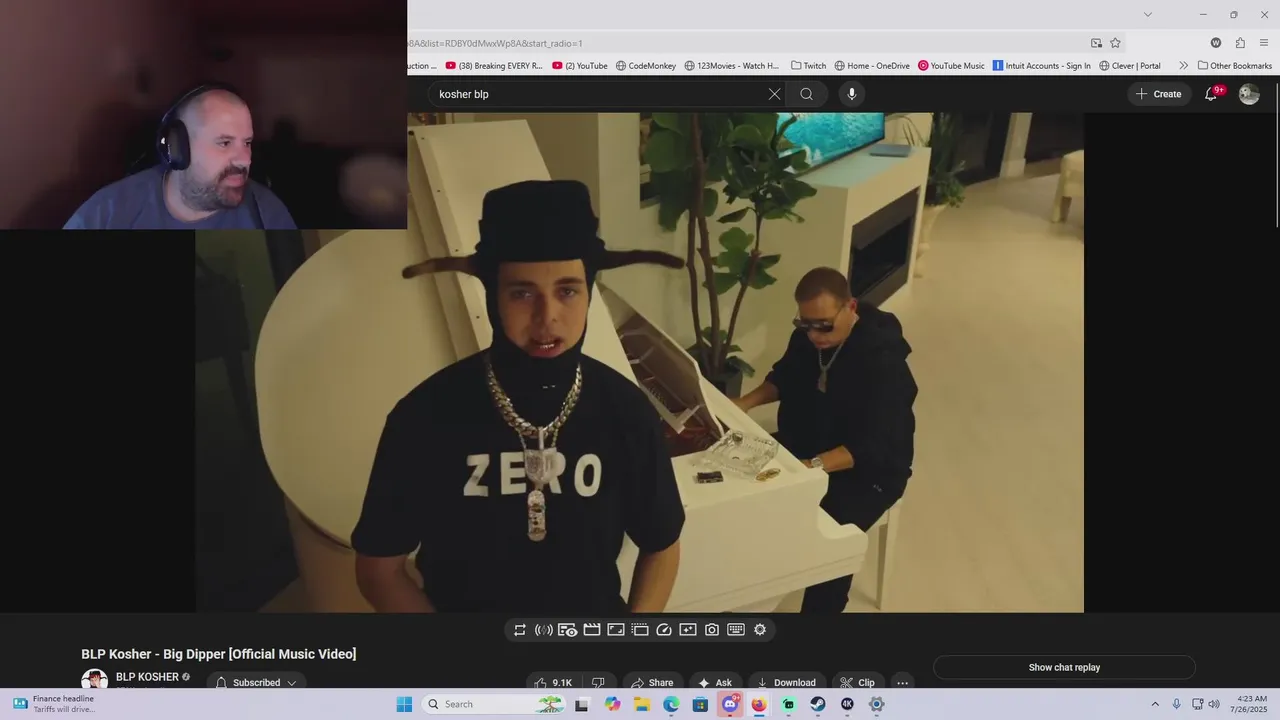Open the browser application menu

(1265, 43)
